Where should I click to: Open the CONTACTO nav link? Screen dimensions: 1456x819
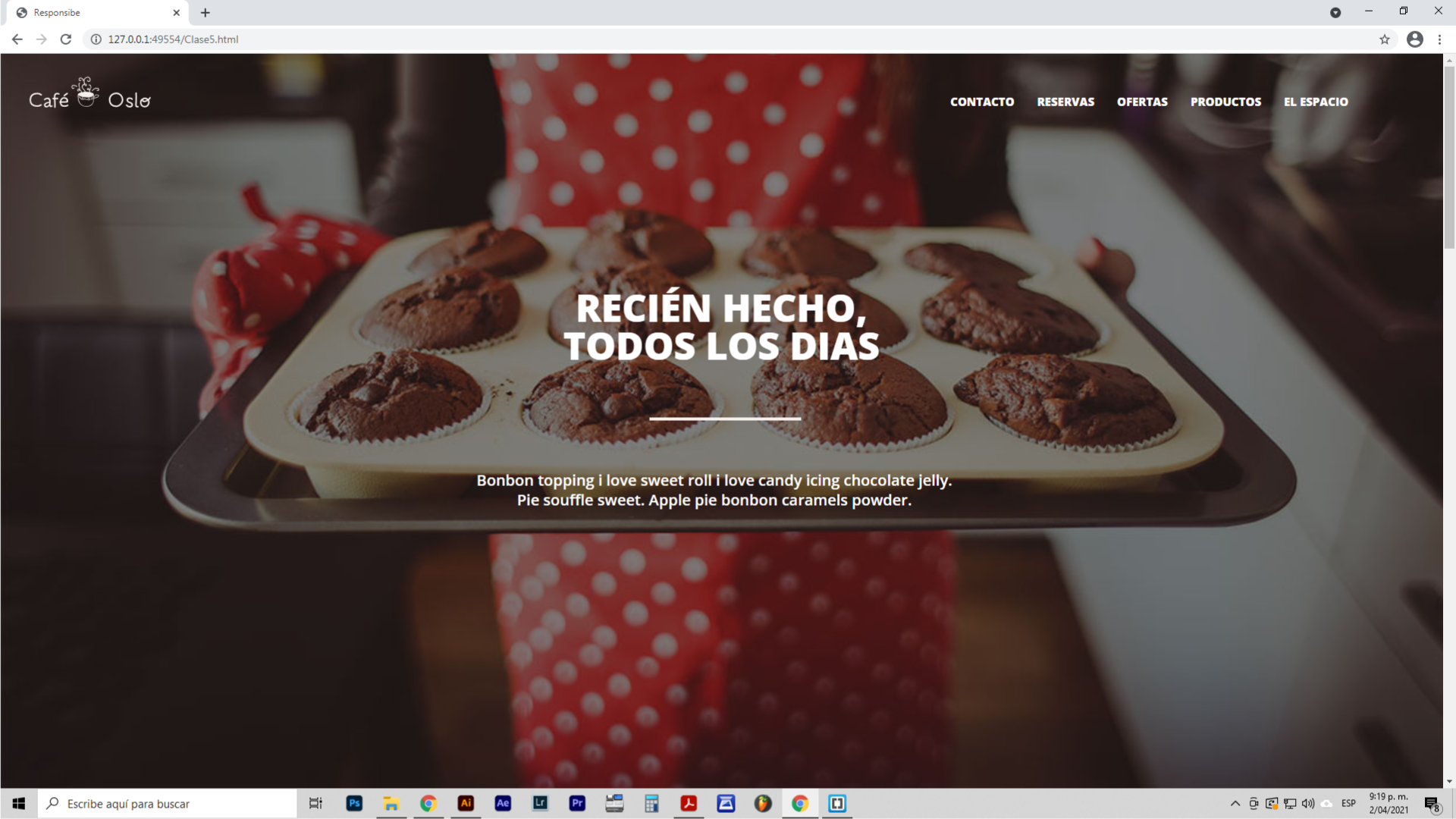point(982,102)
